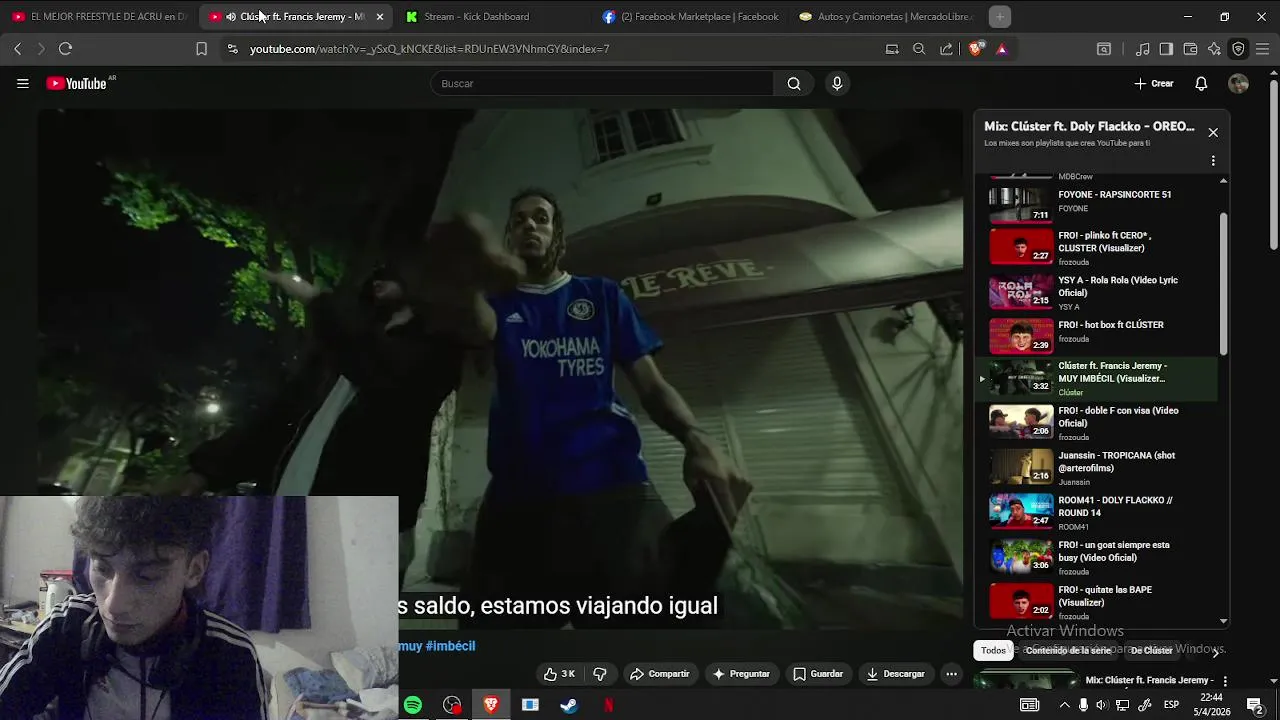Go back to previous page
The height and width of the screenshot is (720, 1280).
(17, 48)
